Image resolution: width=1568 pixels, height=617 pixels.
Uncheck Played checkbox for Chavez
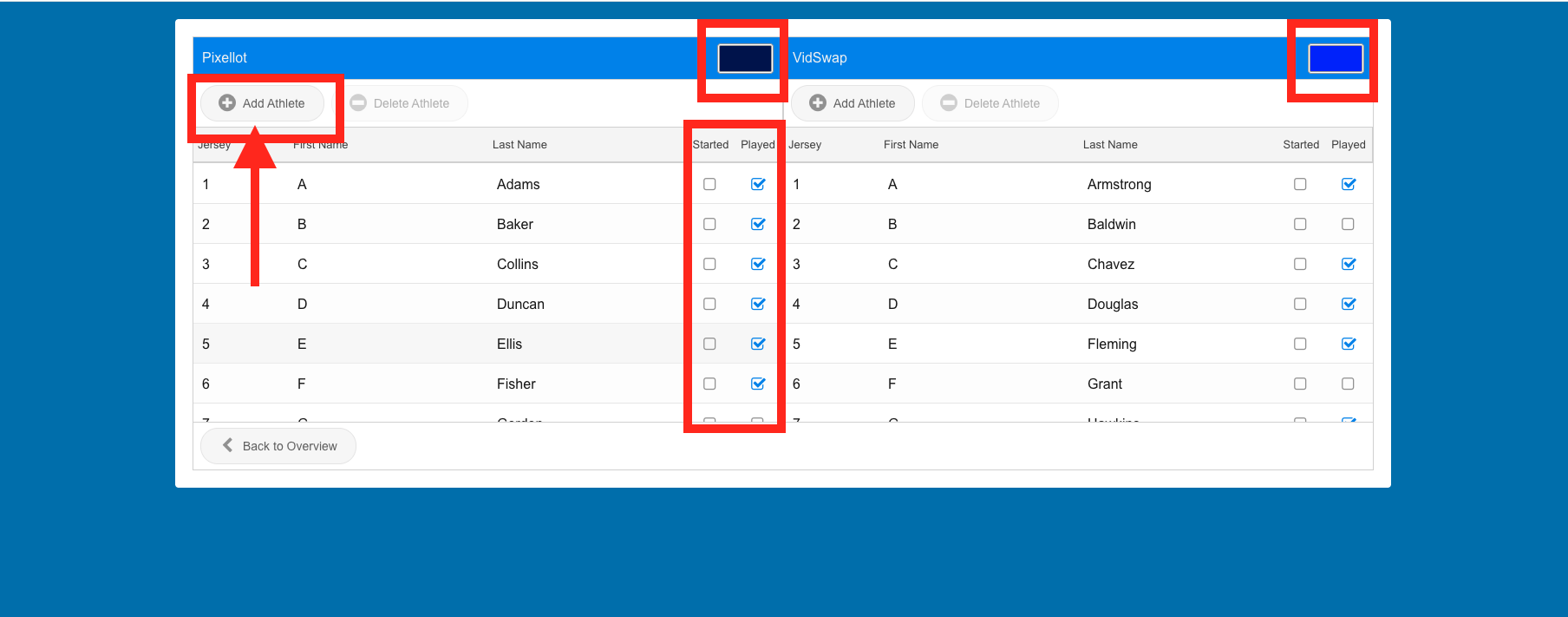pos(1349,264)
